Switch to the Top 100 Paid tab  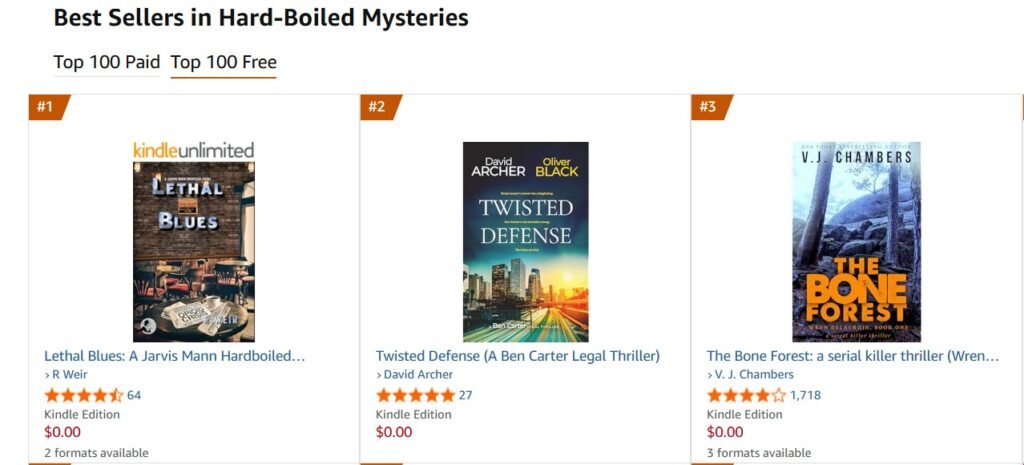pyautogui.click(x=106, y=62)
